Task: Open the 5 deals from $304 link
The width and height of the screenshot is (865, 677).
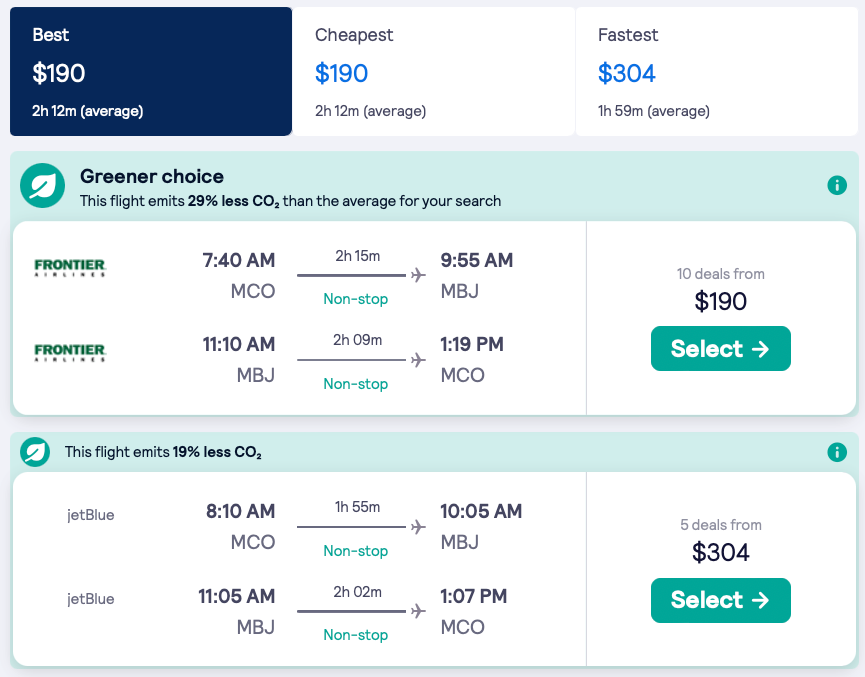Action: (x=721, y=540)
